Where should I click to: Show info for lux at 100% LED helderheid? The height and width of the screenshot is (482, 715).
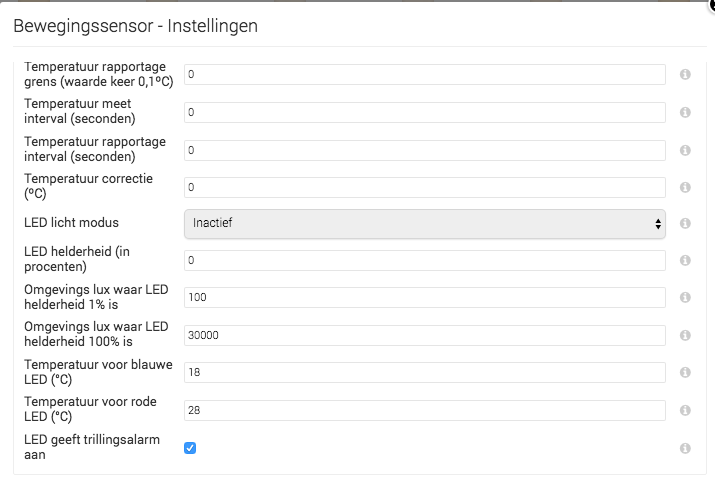click(685, 335)
